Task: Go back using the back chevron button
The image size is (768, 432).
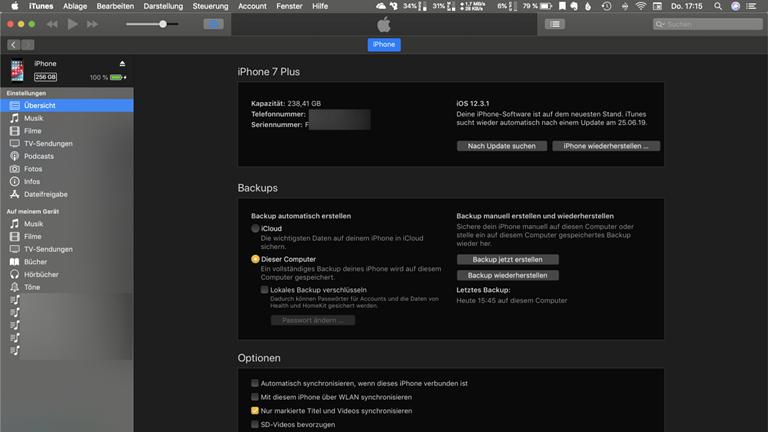Action: point(14,45)
